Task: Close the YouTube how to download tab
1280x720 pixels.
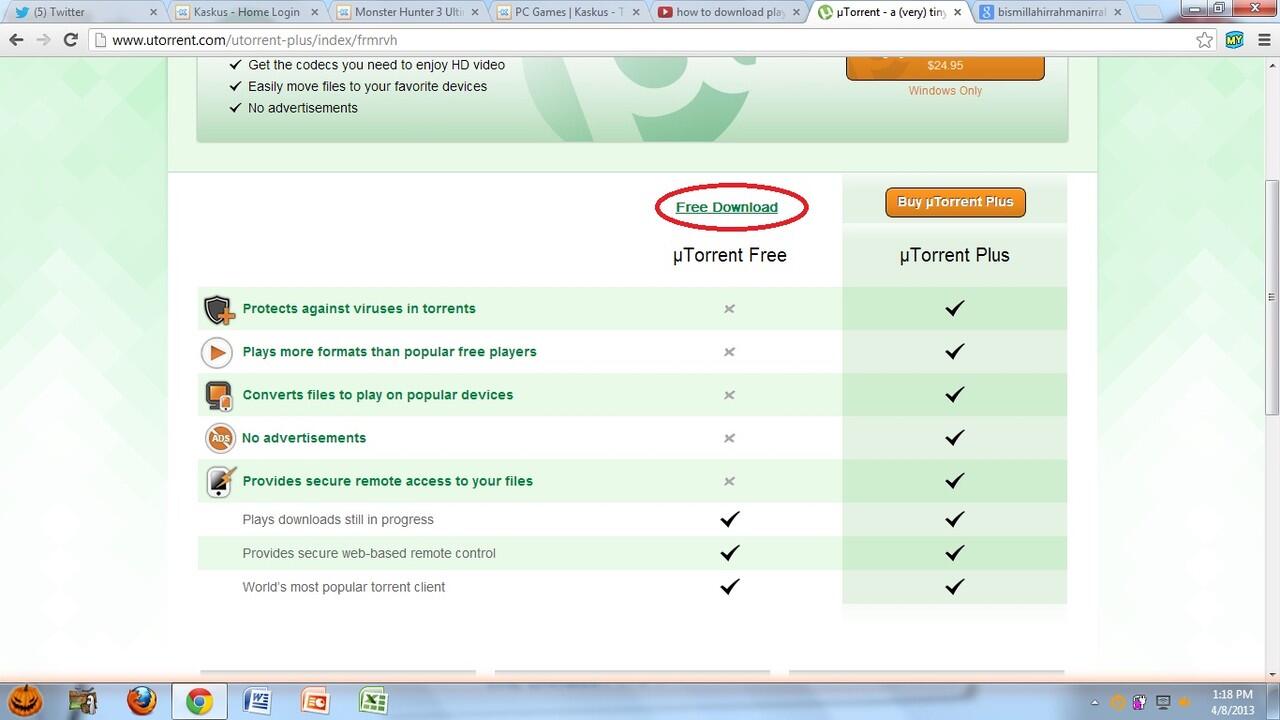Action: coord(797,13)
